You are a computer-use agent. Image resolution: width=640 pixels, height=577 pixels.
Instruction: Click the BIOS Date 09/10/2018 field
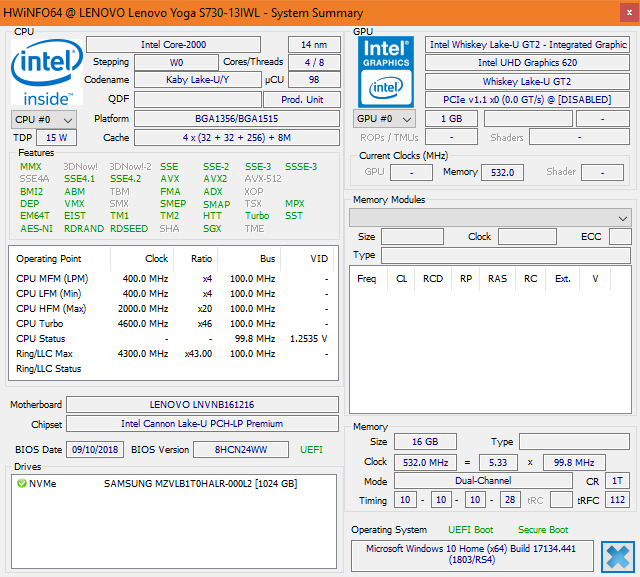click(95, 450)
